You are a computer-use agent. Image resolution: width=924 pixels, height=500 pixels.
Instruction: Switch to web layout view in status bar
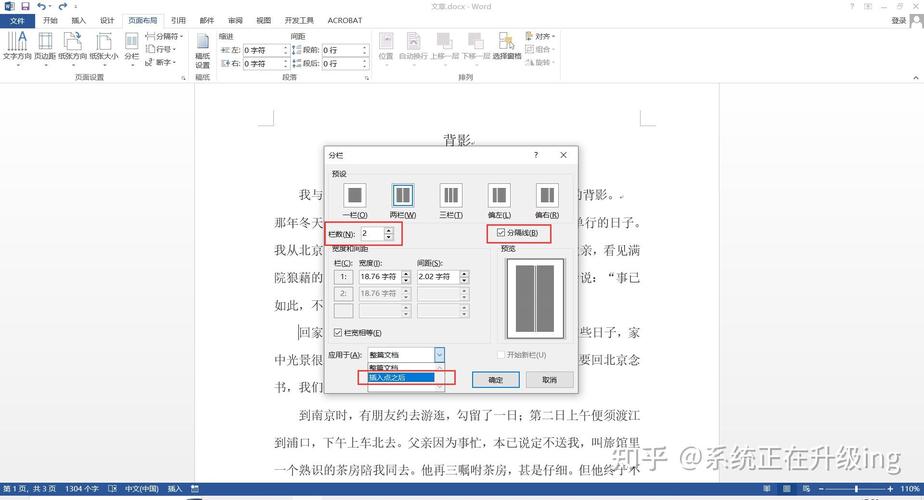coord(806,489)
